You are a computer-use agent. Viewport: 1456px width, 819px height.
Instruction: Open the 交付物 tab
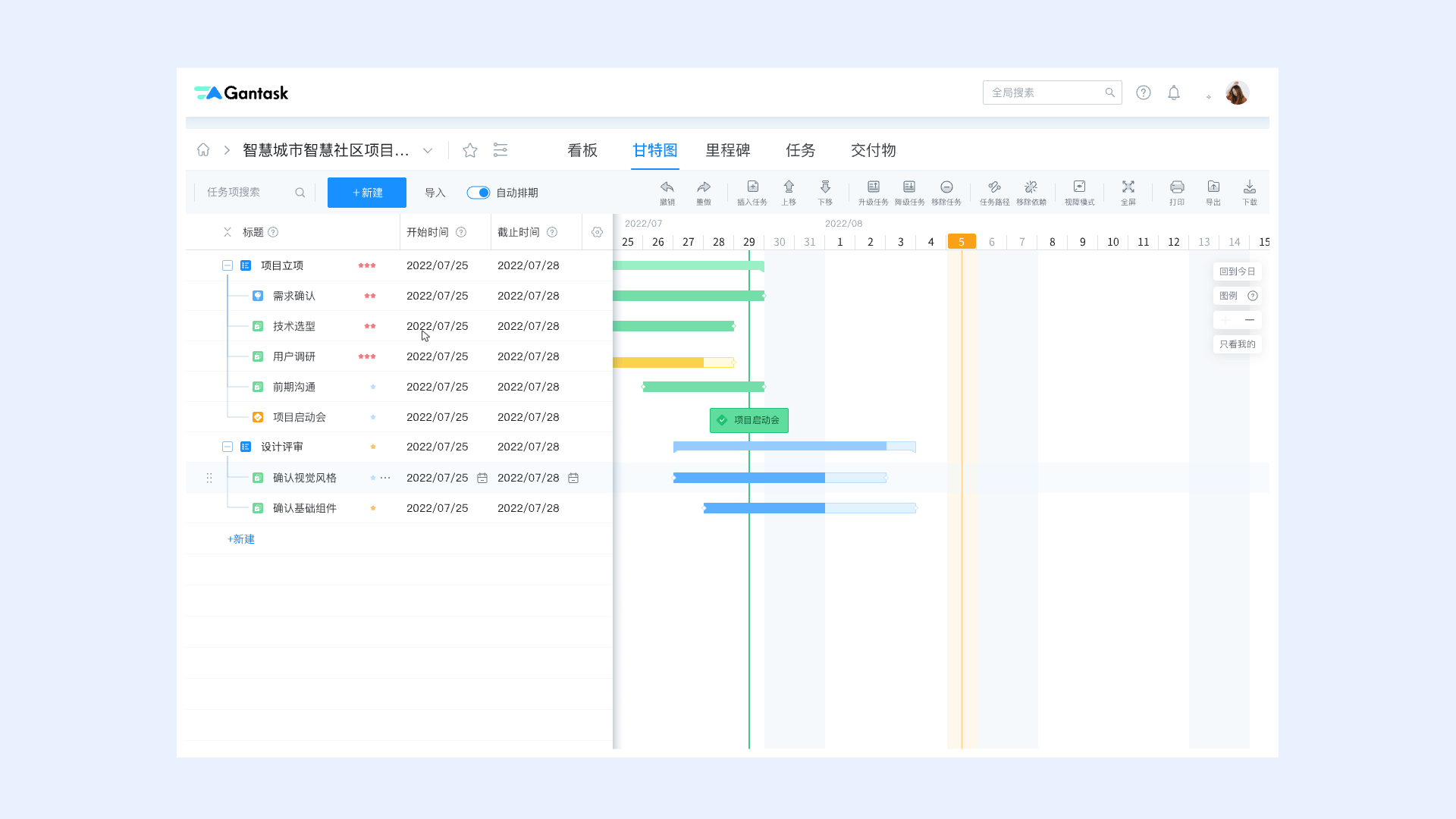[x=874, y=150]
